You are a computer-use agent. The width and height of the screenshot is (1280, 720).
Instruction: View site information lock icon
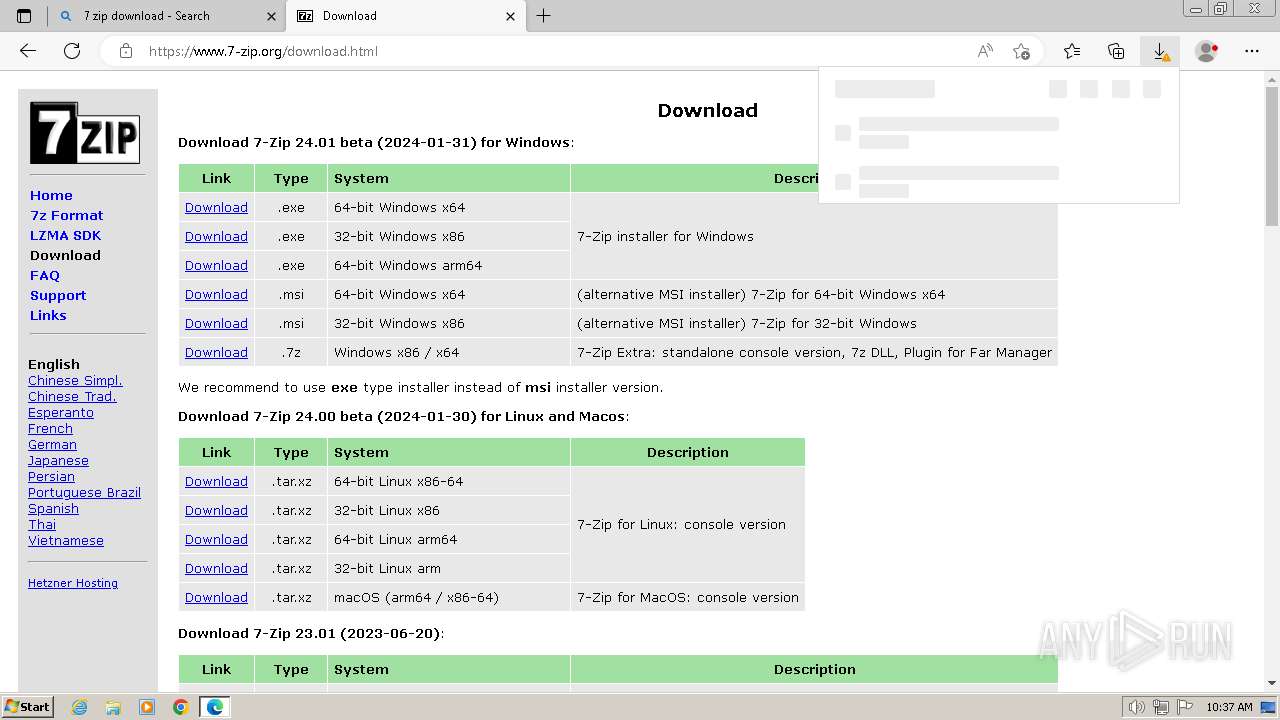click(126, 51)
